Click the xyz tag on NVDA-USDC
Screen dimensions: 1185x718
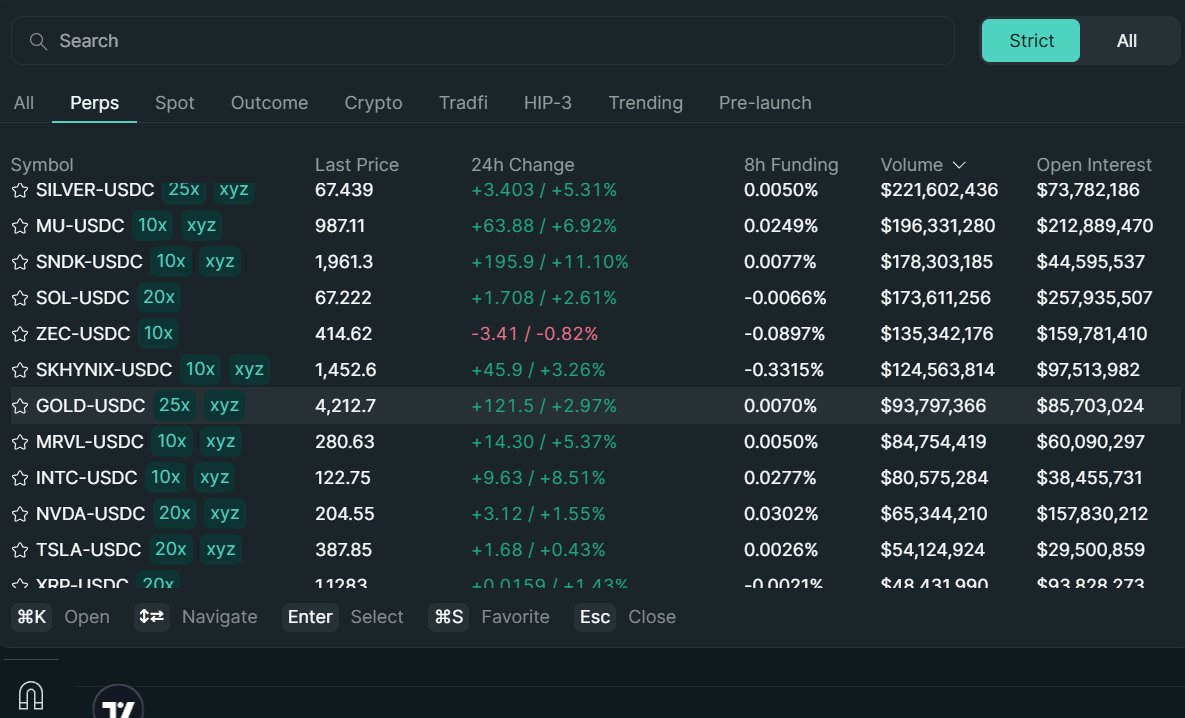[224, 514]
